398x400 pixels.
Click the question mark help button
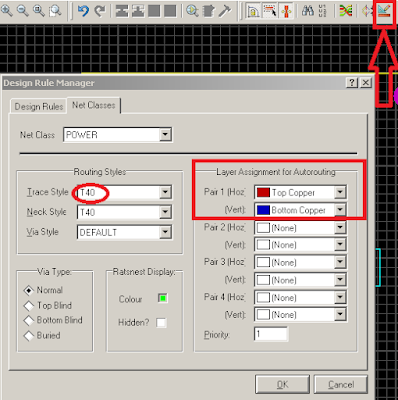(x=352, y=82)
